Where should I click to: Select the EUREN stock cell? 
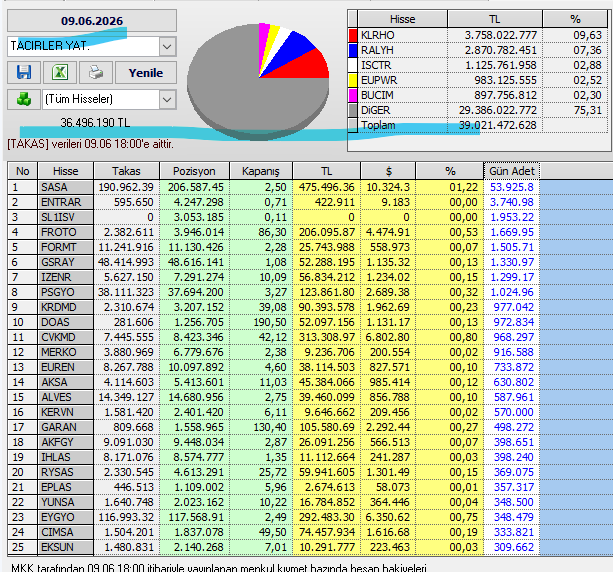[66, 367]
